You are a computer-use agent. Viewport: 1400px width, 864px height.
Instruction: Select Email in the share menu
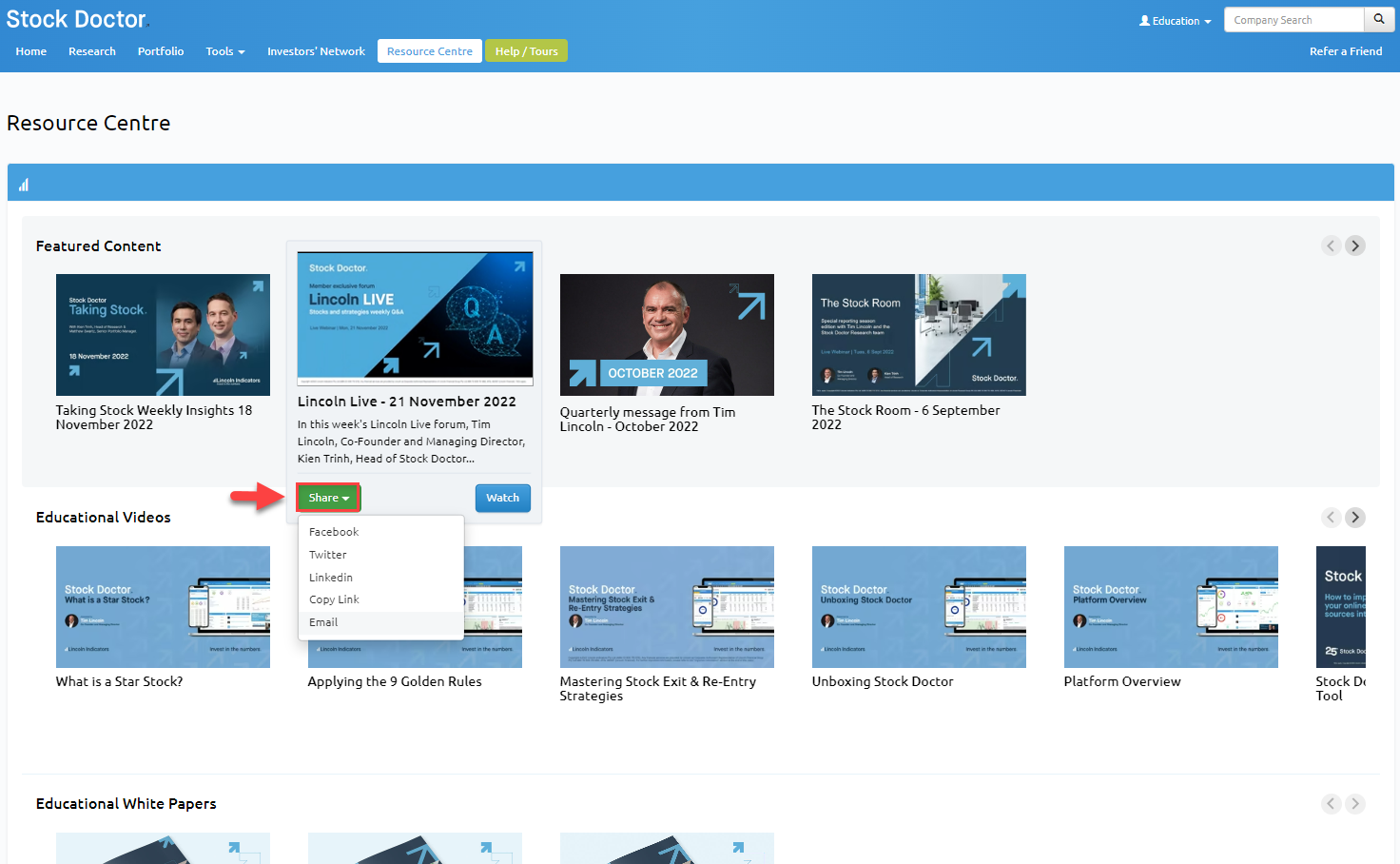pyautogui.click(x=323, y=622)
